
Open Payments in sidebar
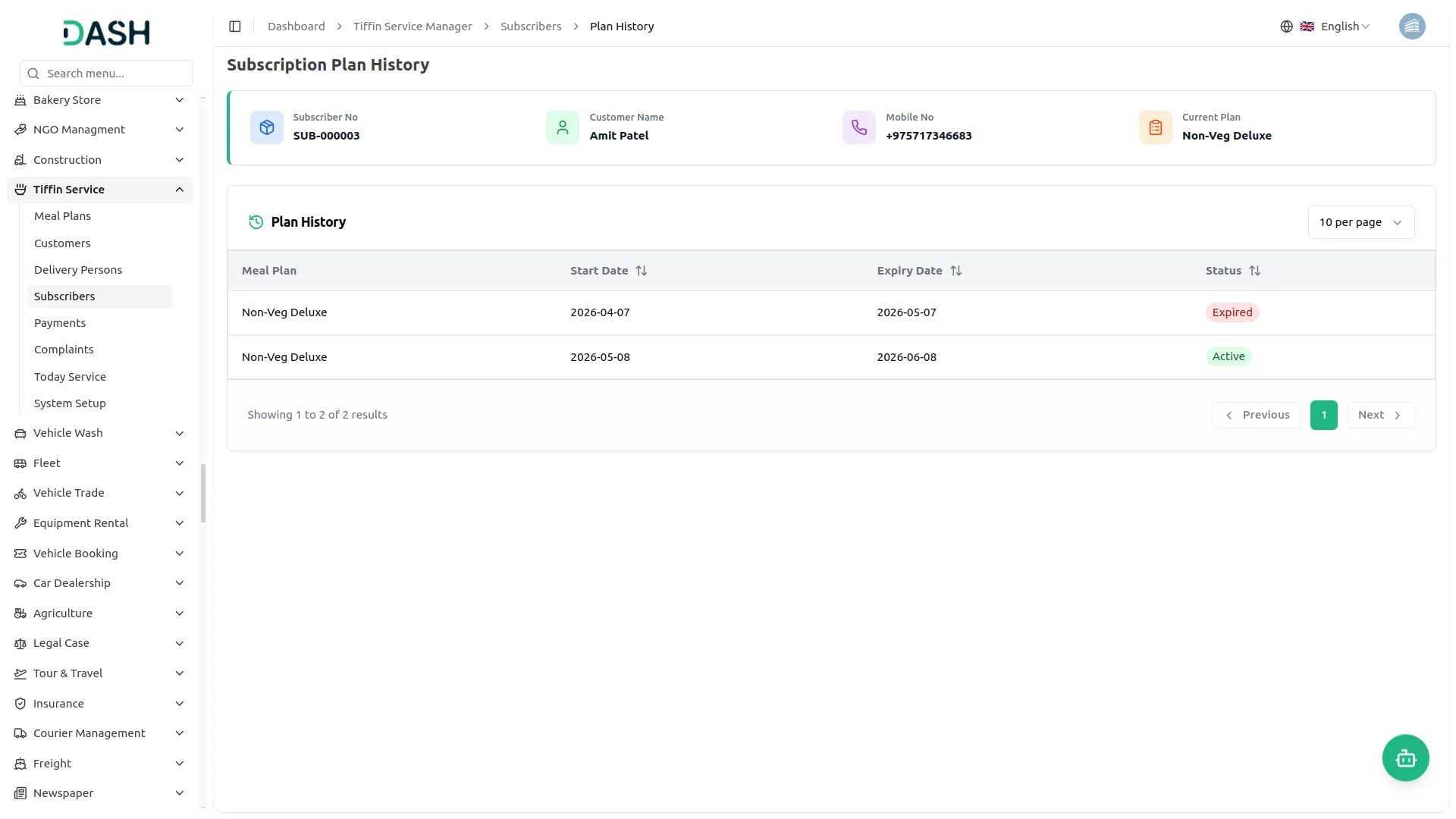click(x=60, y=323)
